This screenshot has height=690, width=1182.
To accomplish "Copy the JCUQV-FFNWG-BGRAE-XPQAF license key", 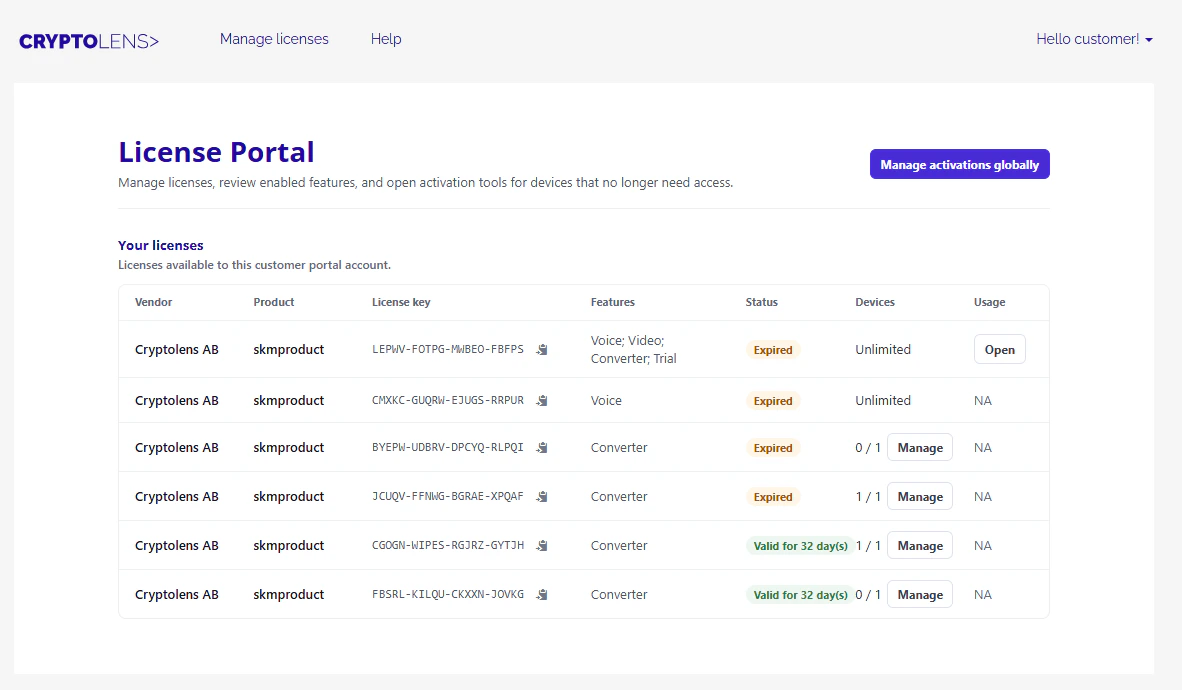I will pos(542,497).
